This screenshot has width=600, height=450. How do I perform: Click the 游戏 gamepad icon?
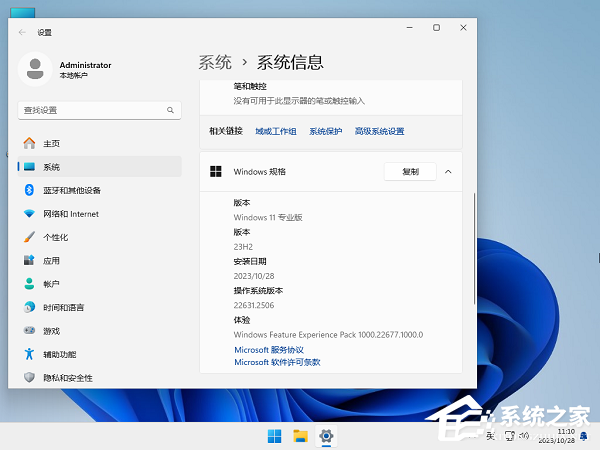pyautogui.click(x=29, y=331)
